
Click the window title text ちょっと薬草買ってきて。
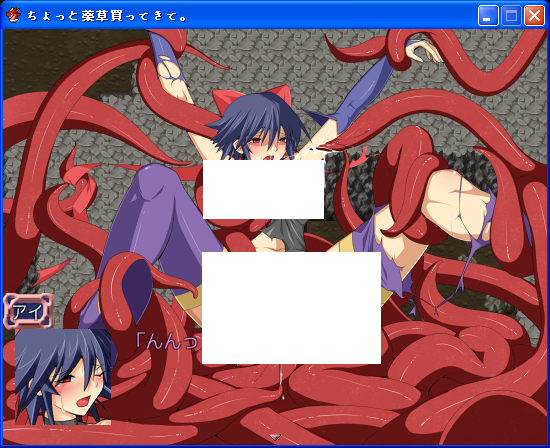(107, 16)
